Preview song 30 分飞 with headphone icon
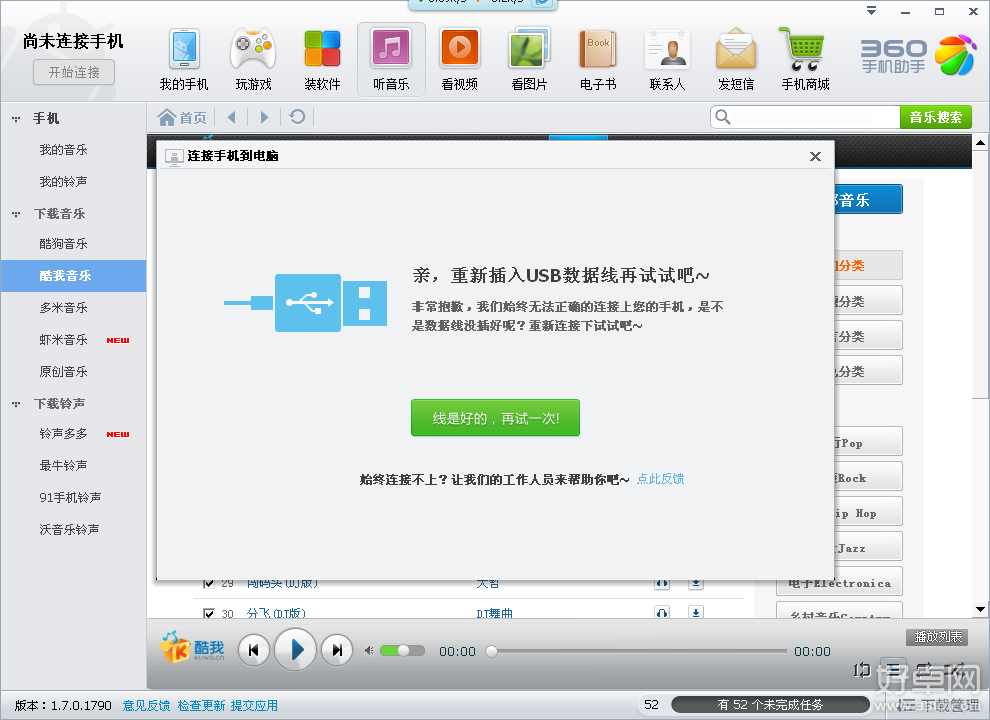This screenshot has width=990, height=720. click(x=662, y=613)
